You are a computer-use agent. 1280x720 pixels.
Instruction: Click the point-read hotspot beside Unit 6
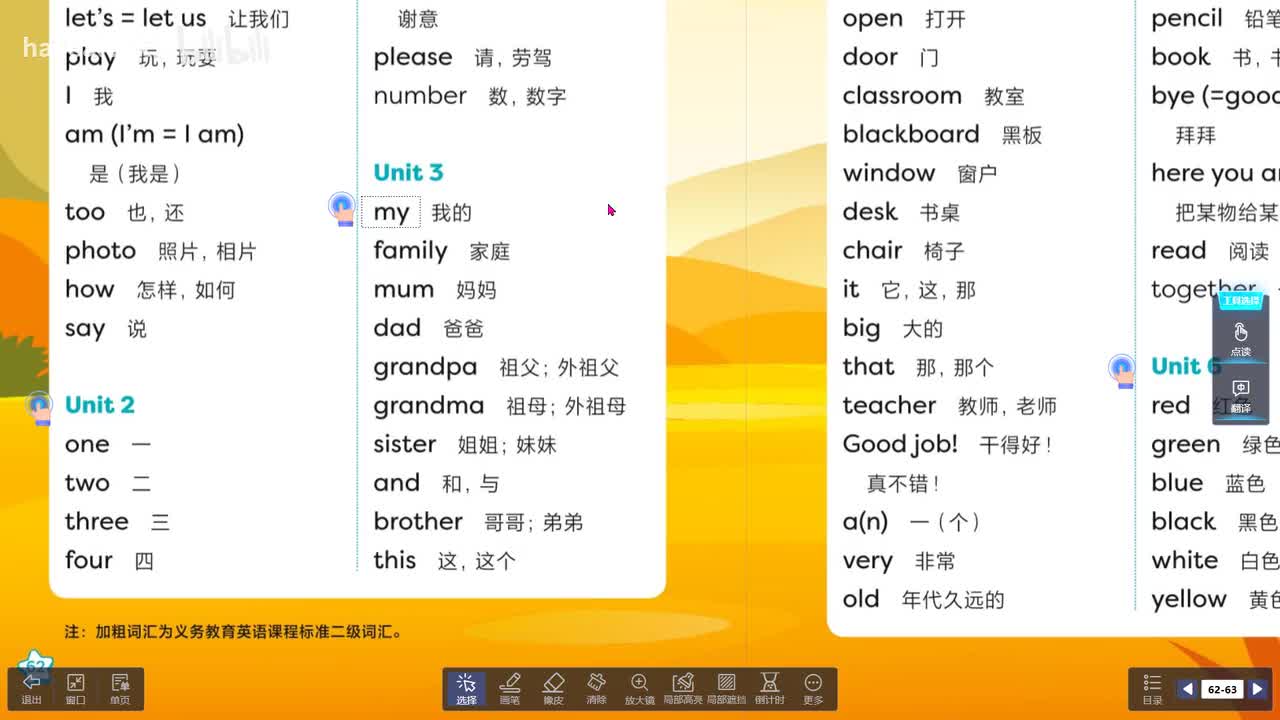(x=1122, y=370)
